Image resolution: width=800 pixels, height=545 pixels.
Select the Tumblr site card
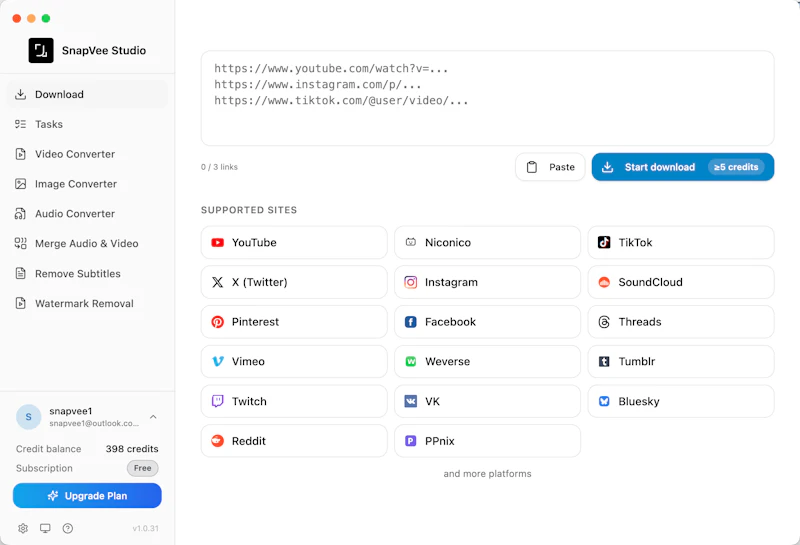(681, 361)
